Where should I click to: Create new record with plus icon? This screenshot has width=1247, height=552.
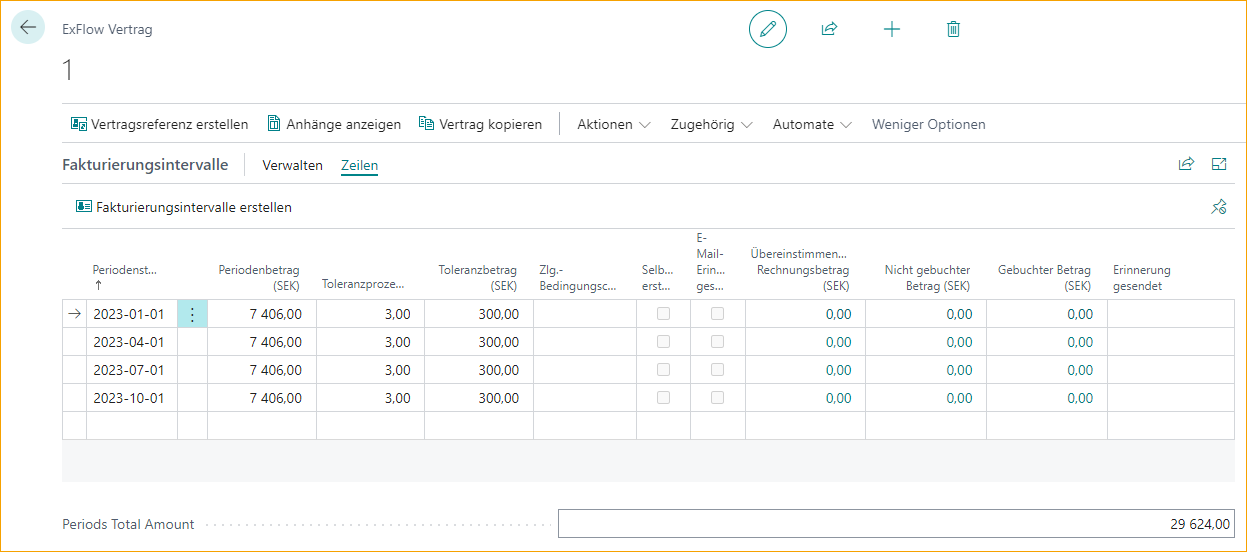click(892, 29)
